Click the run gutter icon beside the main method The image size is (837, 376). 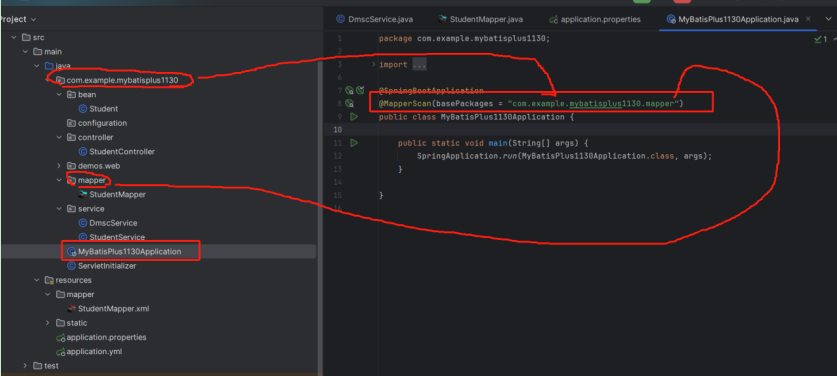pos(353,143)
